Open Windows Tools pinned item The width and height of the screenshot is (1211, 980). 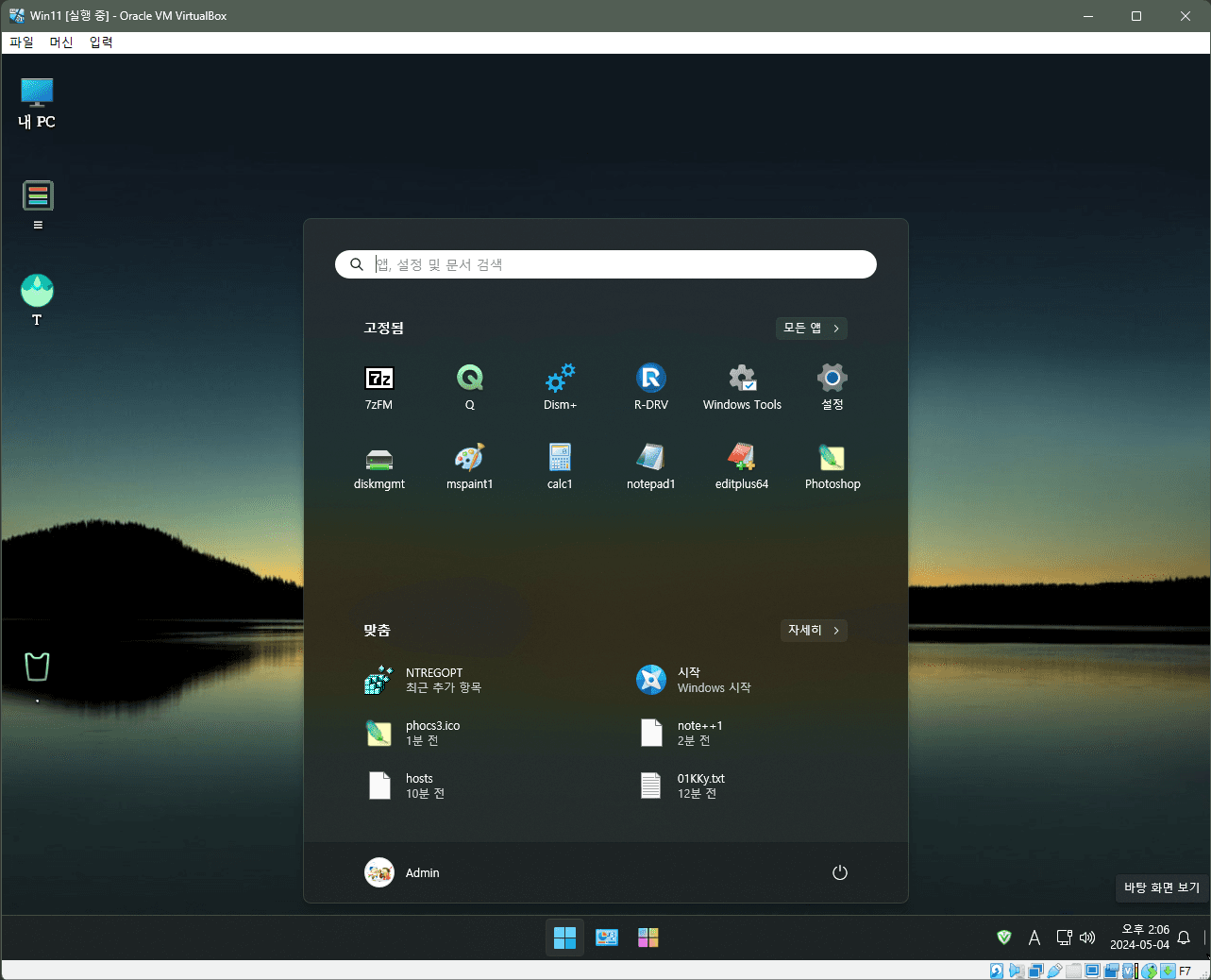[742, 387]
